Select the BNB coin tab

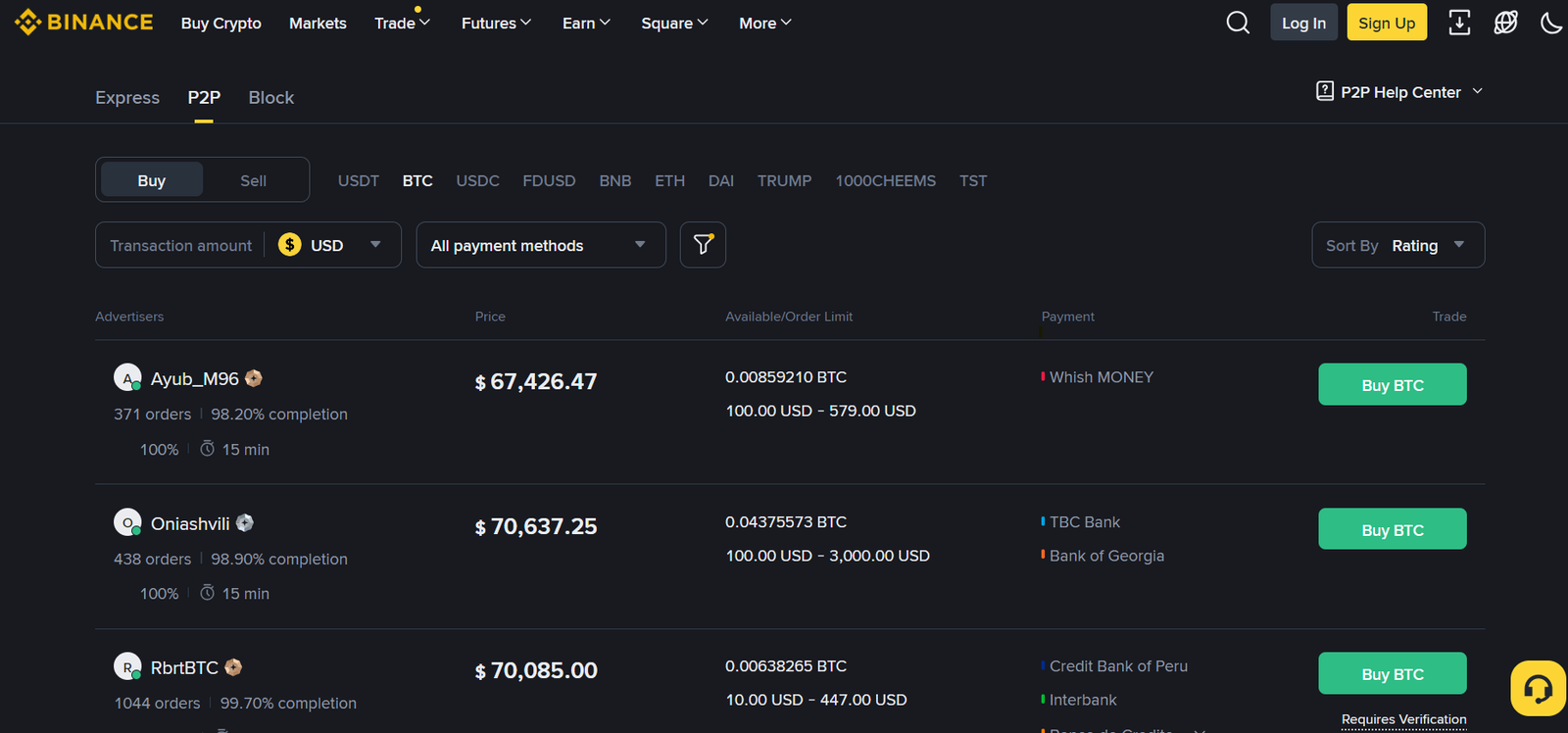615,180
